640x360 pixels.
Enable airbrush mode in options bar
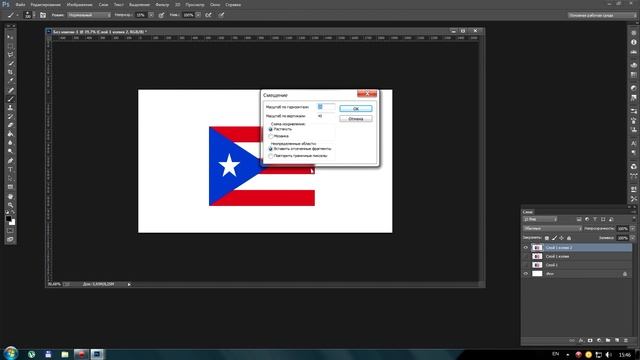[x=208, y=15]
